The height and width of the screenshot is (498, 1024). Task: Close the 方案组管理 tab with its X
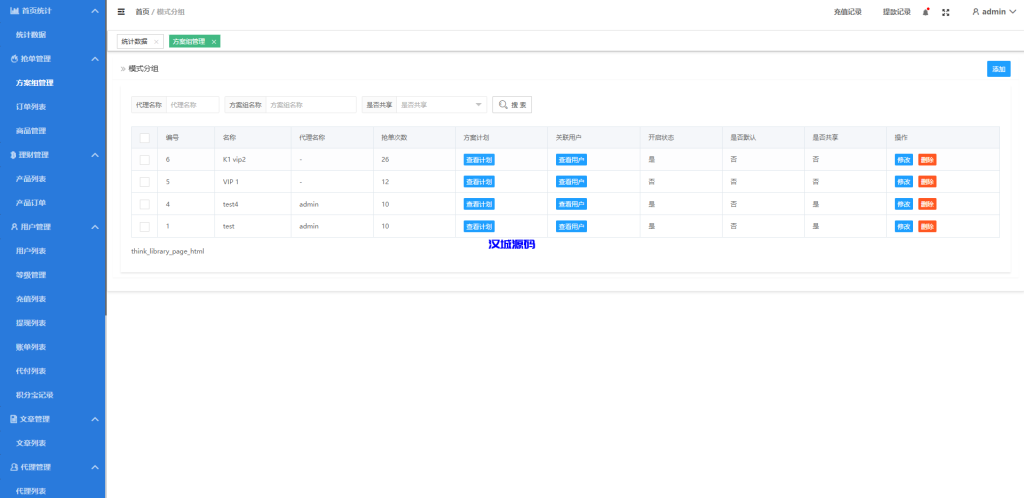214,42
